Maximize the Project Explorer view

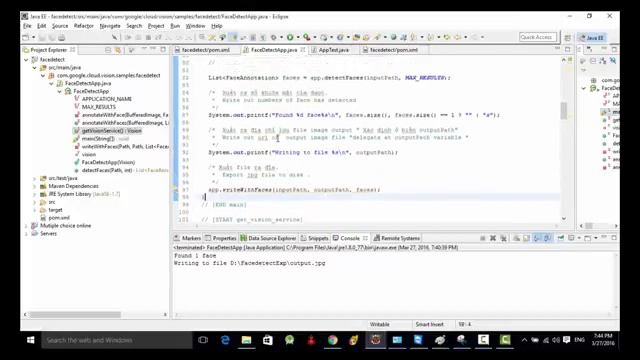pos(163,49)
